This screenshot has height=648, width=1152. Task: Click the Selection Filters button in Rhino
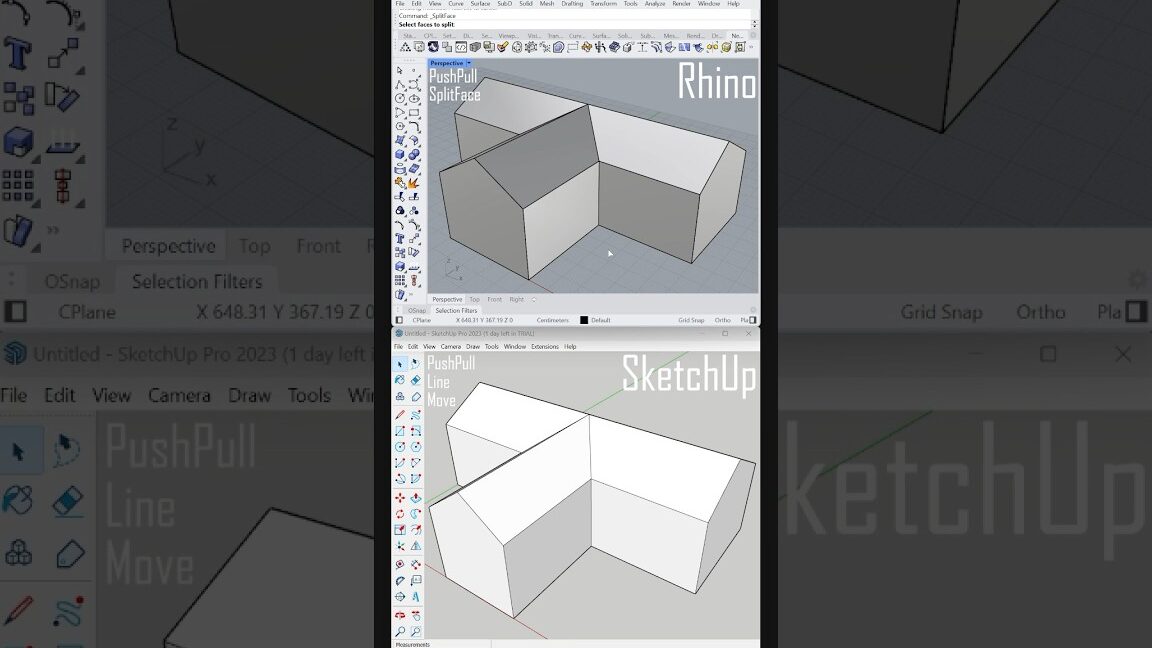[x=455, y=310]
